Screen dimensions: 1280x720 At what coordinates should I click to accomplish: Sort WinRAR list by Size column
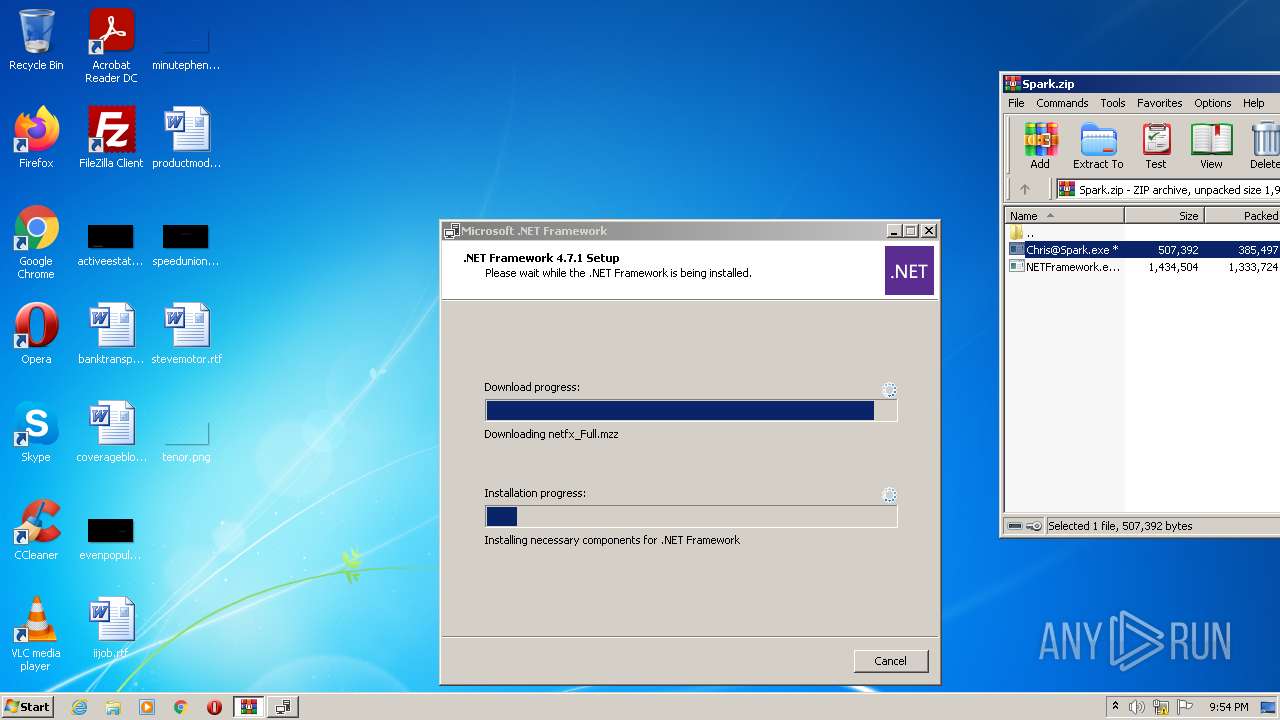click(x=1165, y=215)
